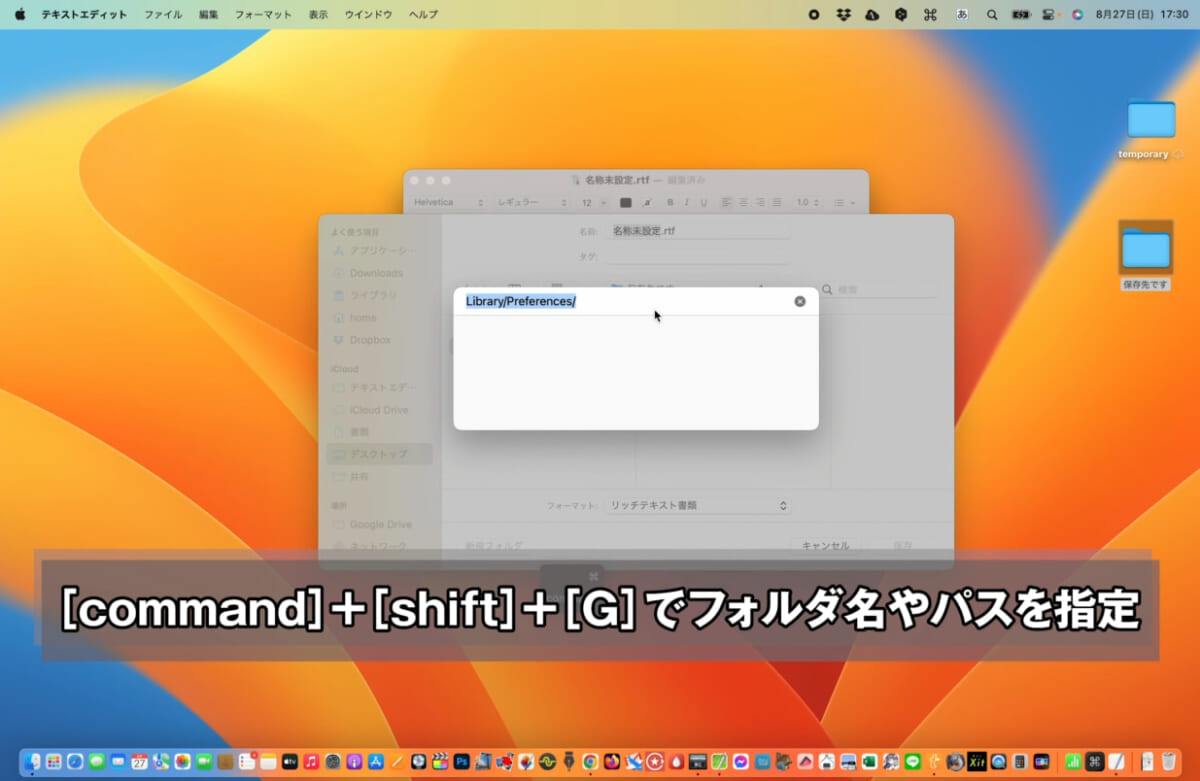Open Launchpad from the Dock

53,762
